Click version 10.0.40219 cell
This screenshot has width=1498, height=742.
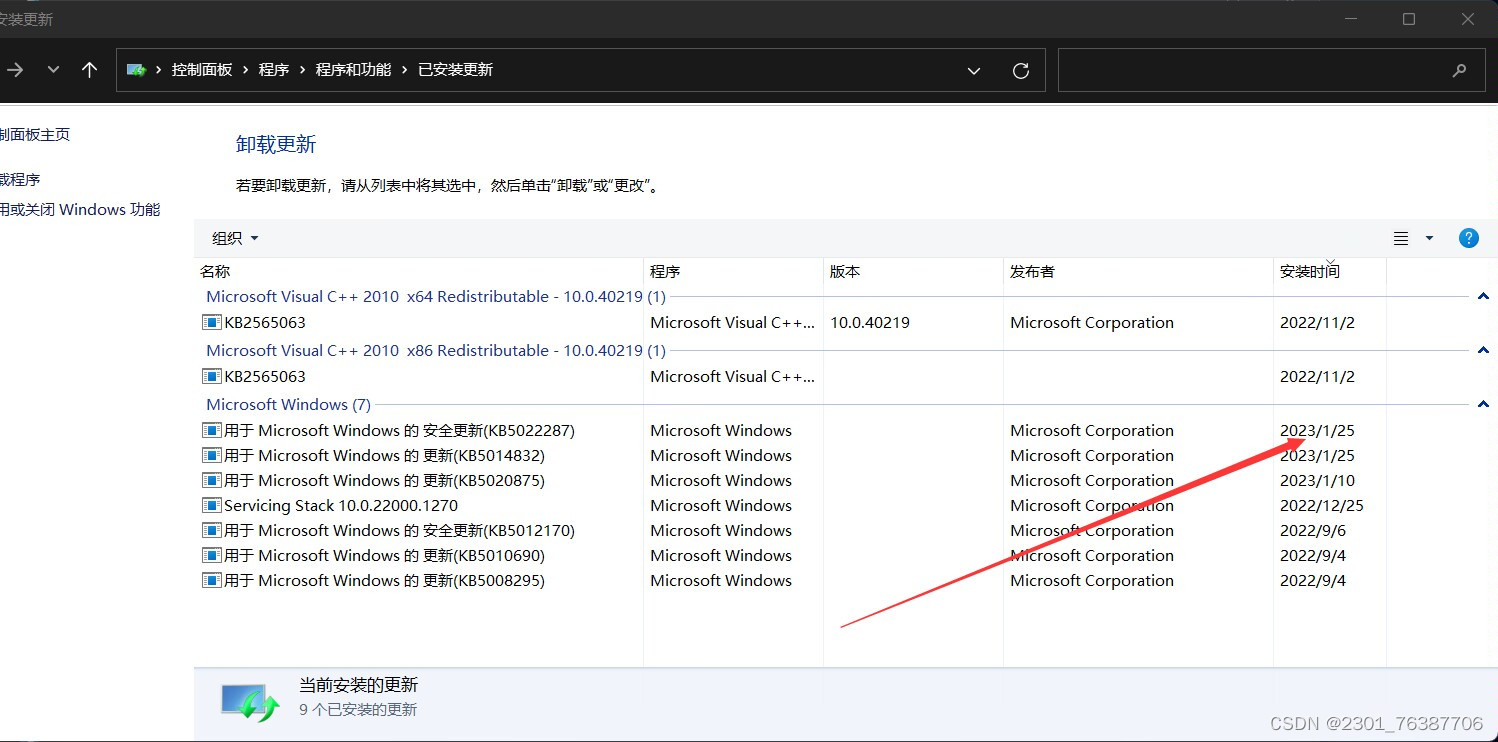(870, 323)
